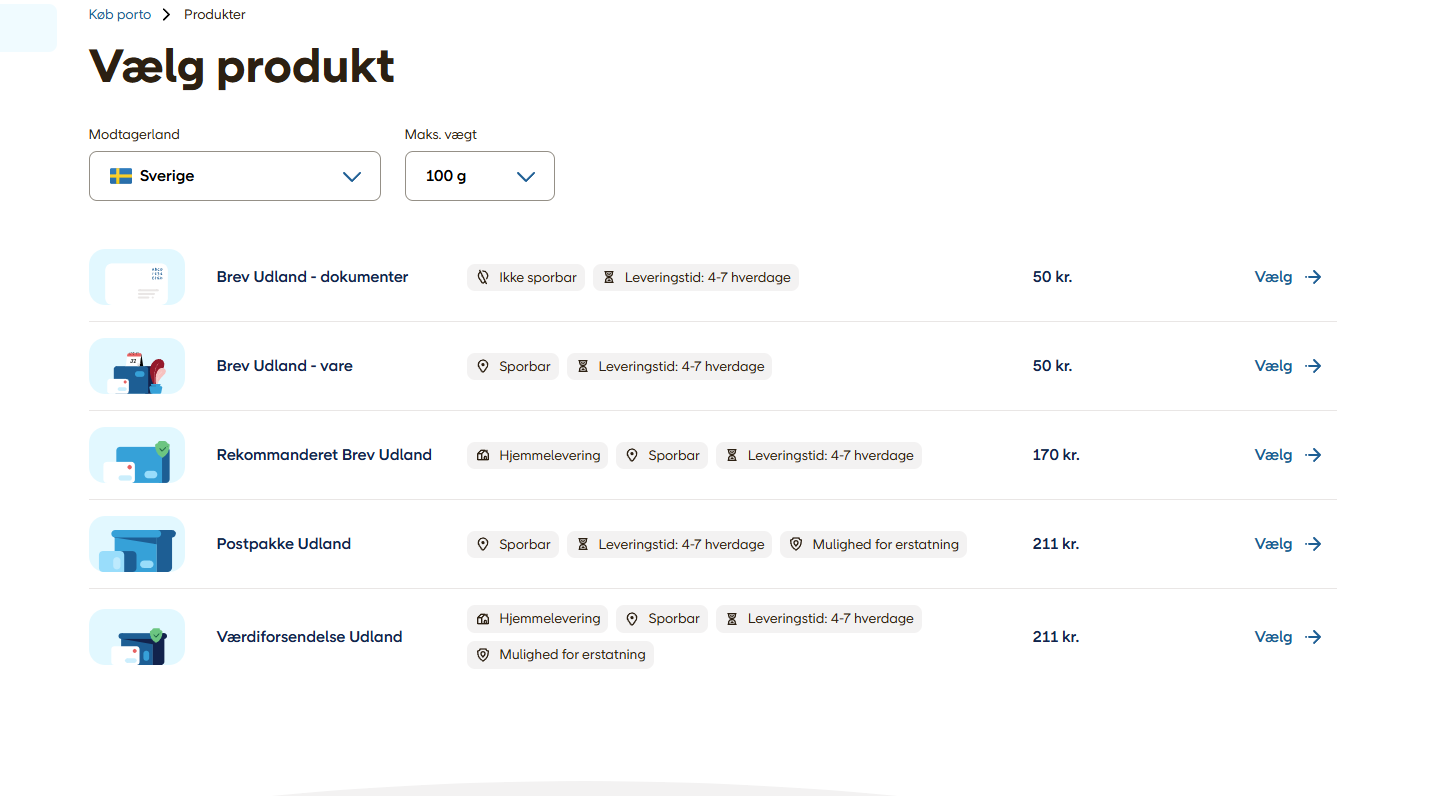Open the Maks. vægt weight dropdown
The height and width of the screenshot is (796, 1433).
click(479, 176)
